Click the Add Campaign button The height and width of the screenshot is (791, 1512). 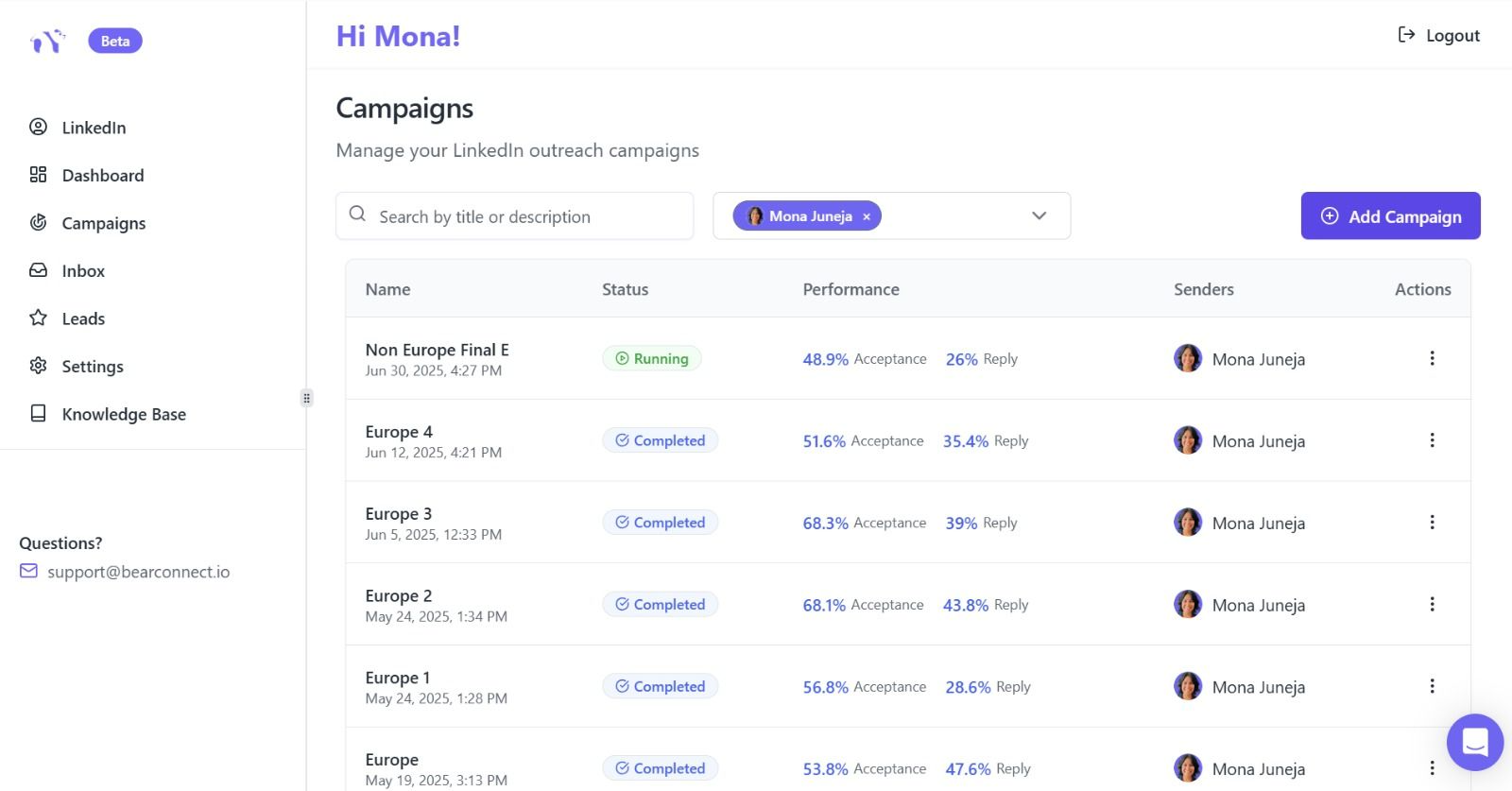(x=1390, y=216)
